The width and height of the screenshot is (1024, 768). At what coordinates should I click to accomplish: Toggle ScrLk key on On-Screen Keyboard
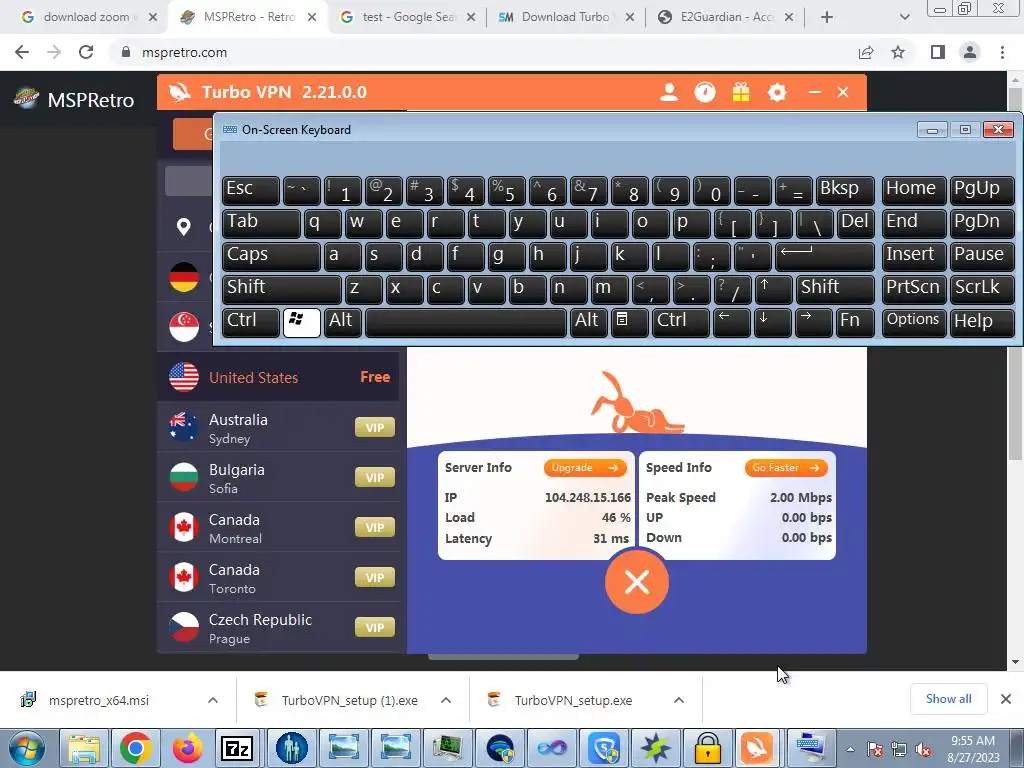click(x=982, y=289)
